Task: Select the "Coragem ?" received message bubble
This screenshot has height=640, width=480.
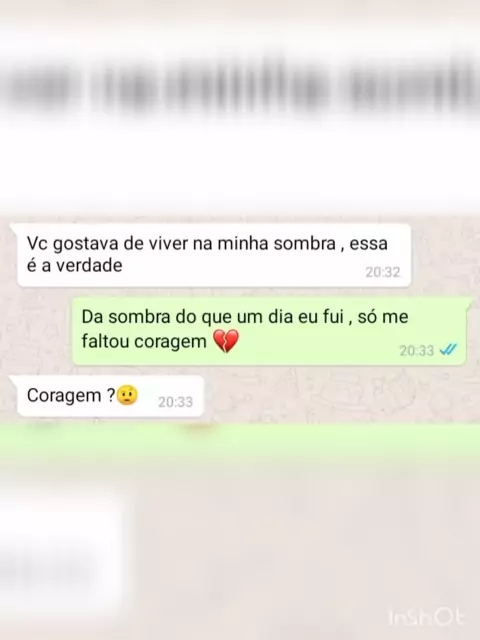Action: pyautogui.click(x=110, y=396)
